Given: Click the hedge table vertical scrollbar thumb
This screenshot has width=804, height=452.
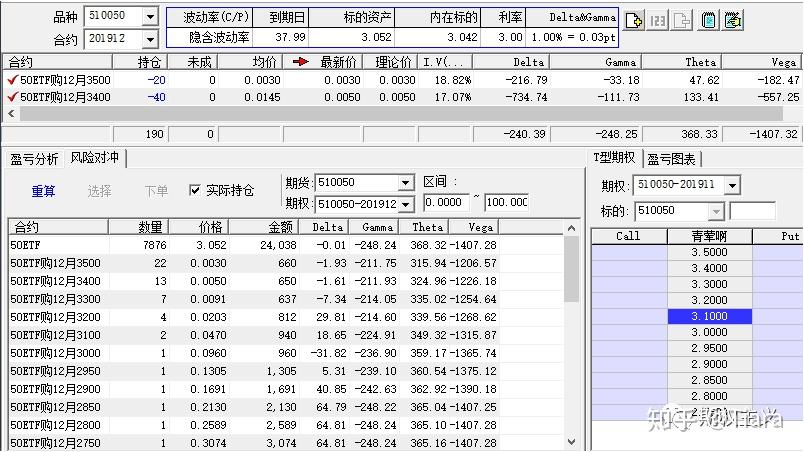Looking at the screenshot, I should [572, 269].
